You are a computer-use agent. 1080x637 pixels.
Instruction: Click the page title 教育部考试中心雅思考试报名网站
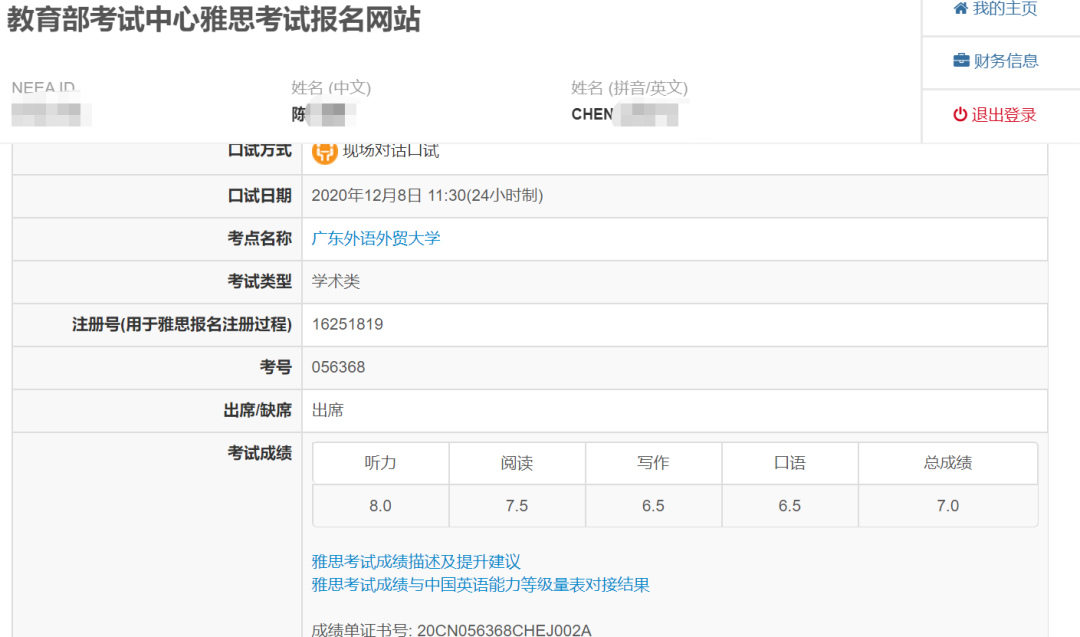(214, 19)
